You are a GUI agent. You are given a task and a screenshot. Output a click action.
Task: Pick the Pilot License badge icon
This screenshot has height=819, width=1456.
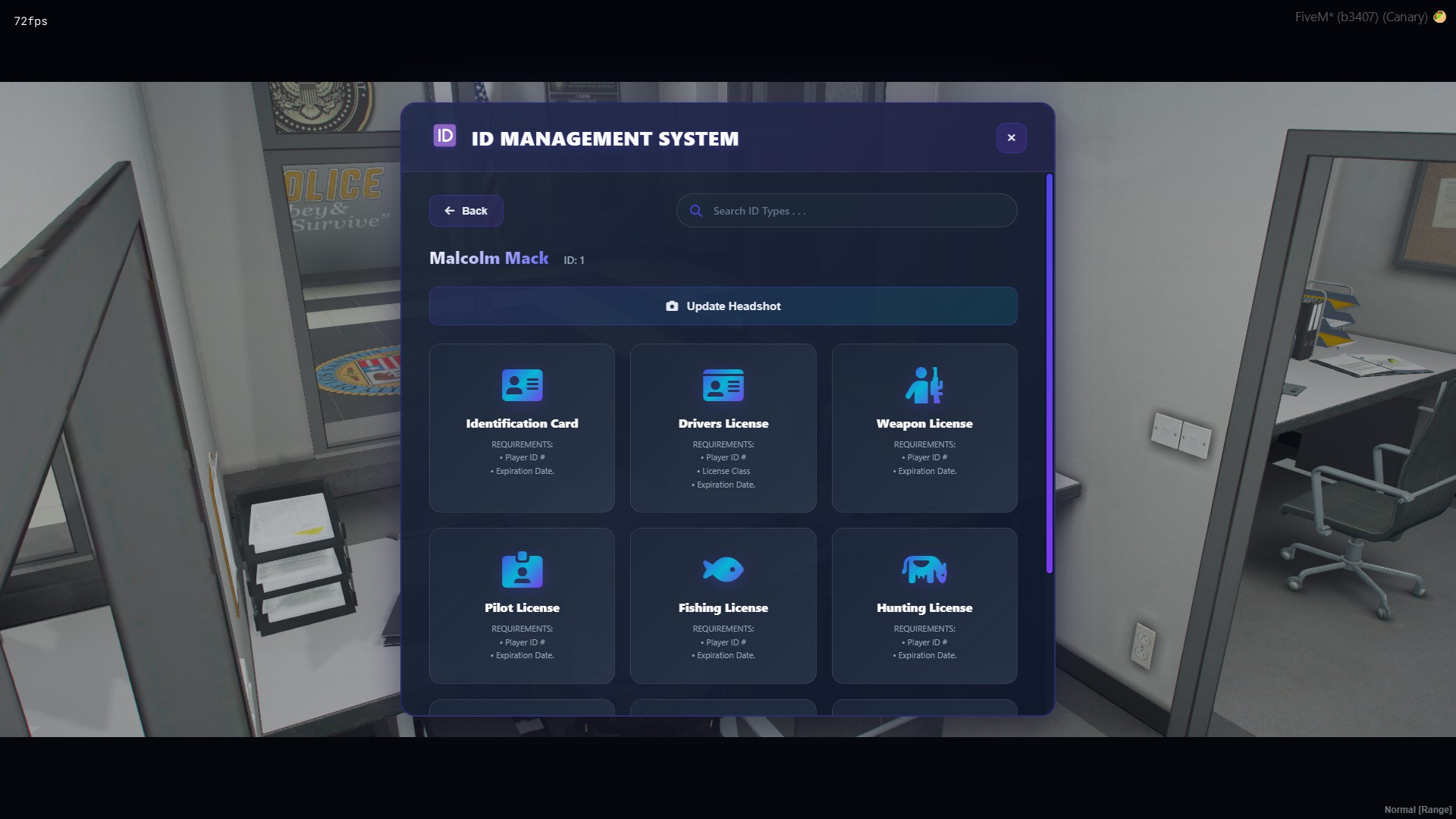pos(522,570)
